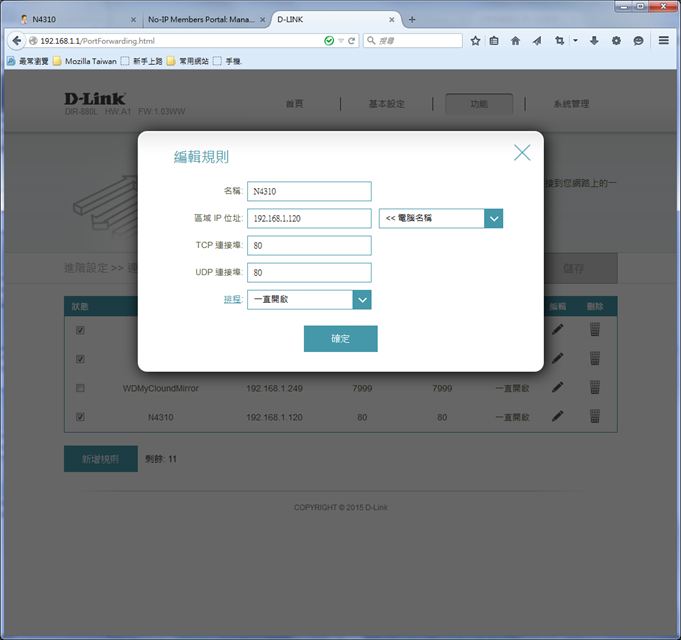
Task: Close the edit rule dialog with X
Action: click(x=522, y=152)
